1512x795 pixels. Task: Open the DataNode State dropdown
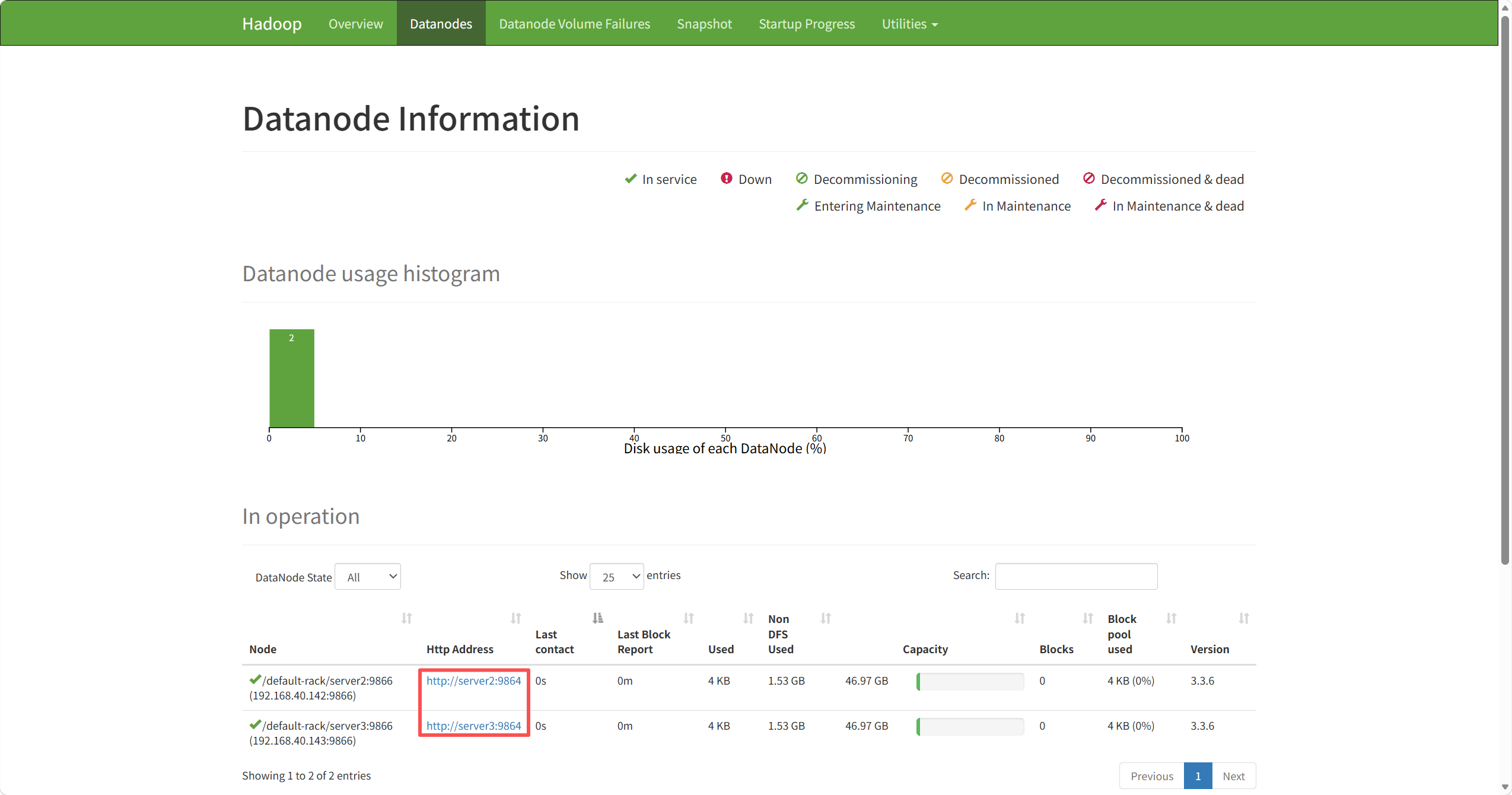pos(368,577)
